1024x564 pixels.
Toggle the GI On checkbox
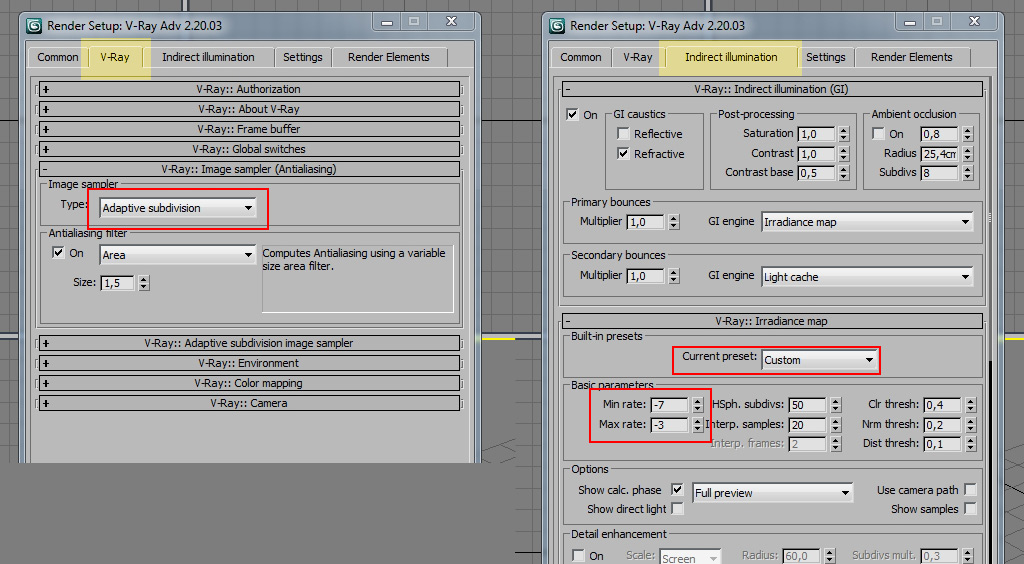pos(572,114)
